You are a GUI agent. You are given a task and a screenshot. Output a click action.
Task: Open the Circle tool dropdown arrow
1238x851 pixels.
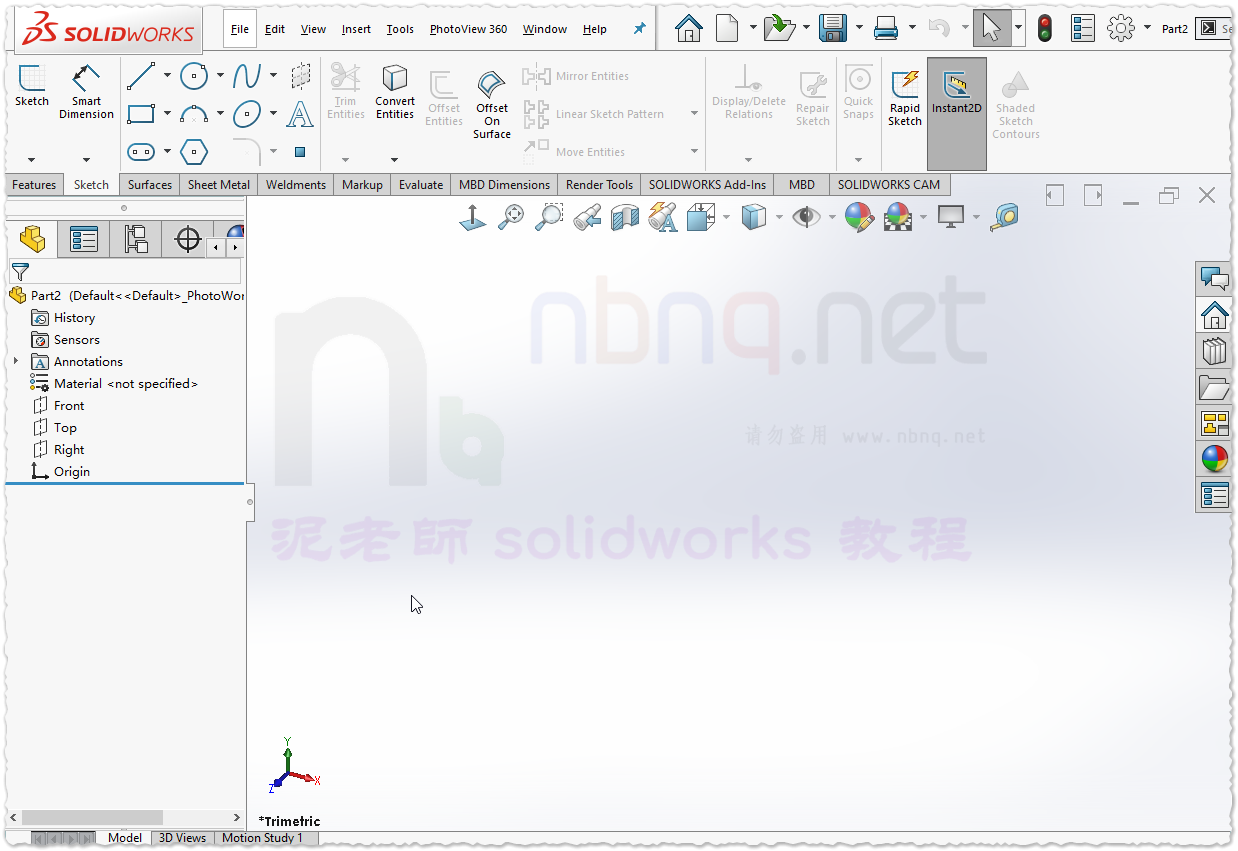pyautogui.click(x=220, y=76)
